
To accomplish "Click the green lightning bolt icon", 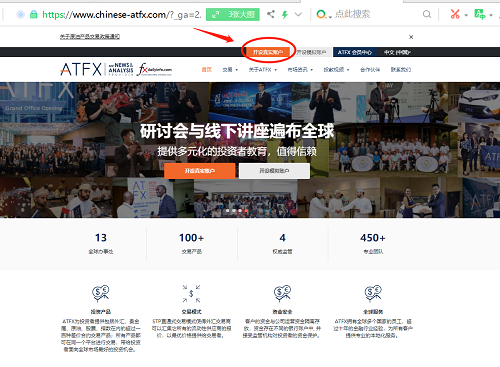I will (285, 14).
